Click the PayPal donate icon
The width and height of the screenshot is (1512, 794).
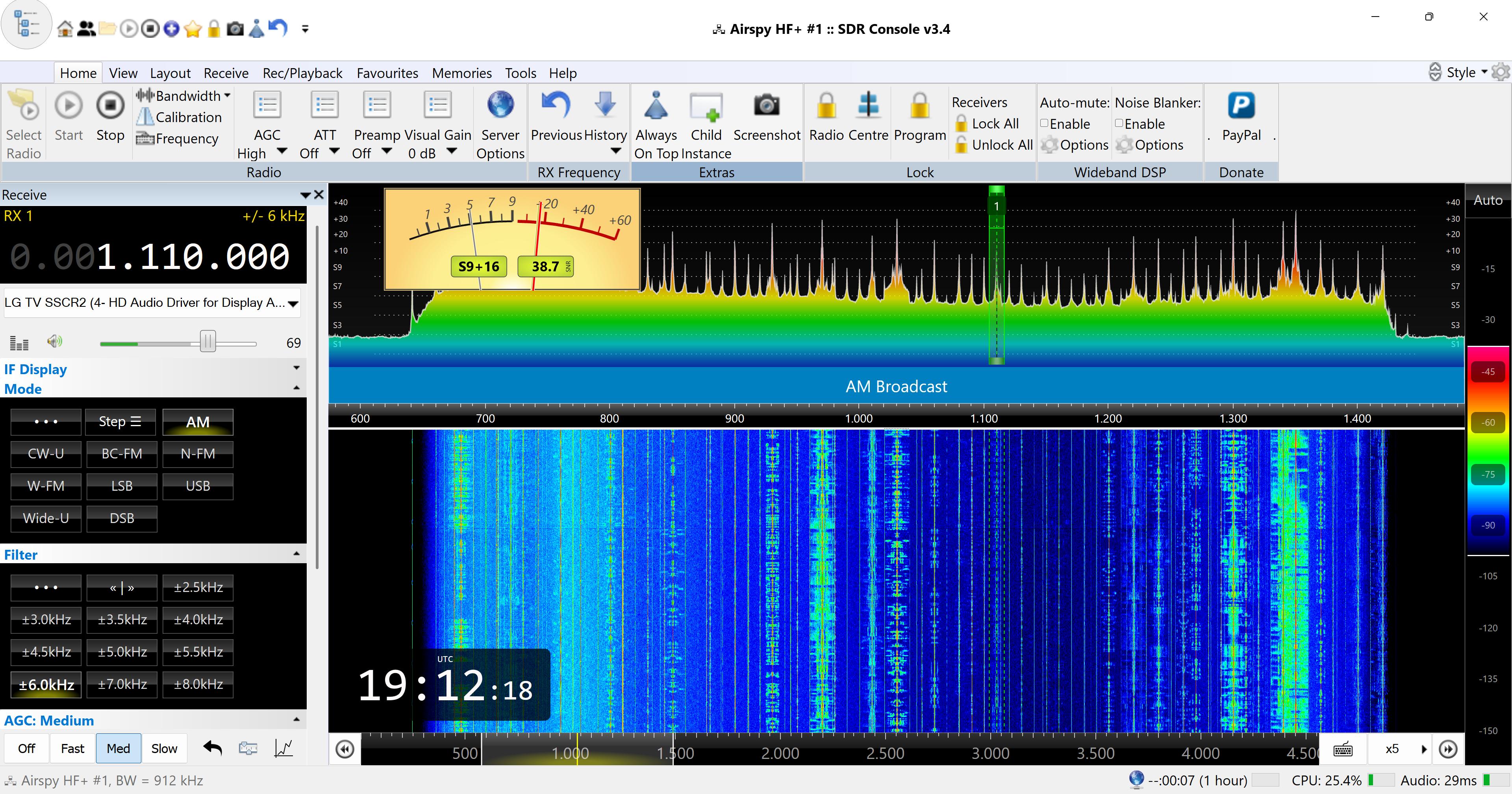1241,105
